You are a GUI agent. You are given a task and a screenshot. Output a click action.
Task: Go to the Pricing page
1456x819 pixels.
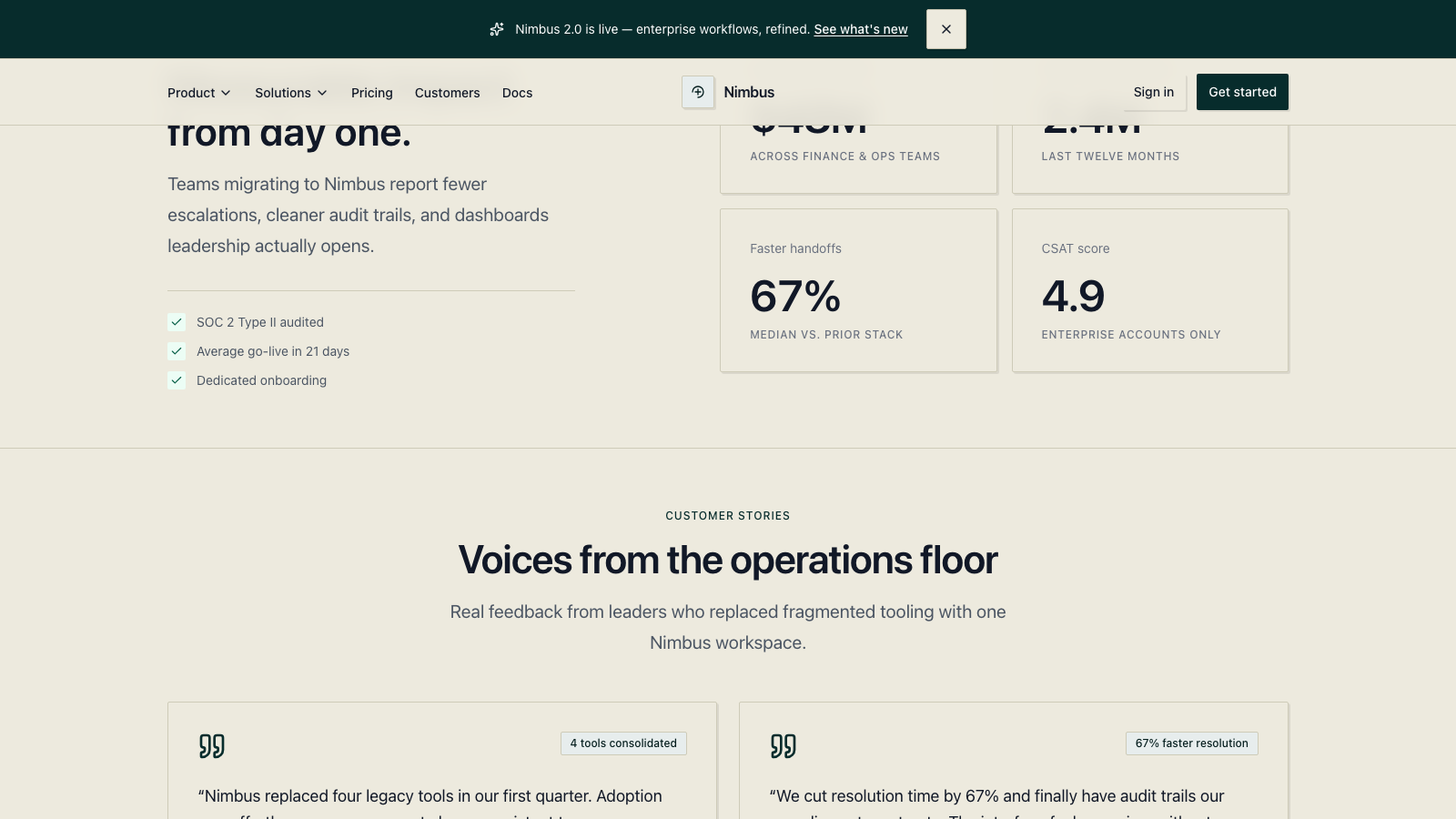click(372, 93)
